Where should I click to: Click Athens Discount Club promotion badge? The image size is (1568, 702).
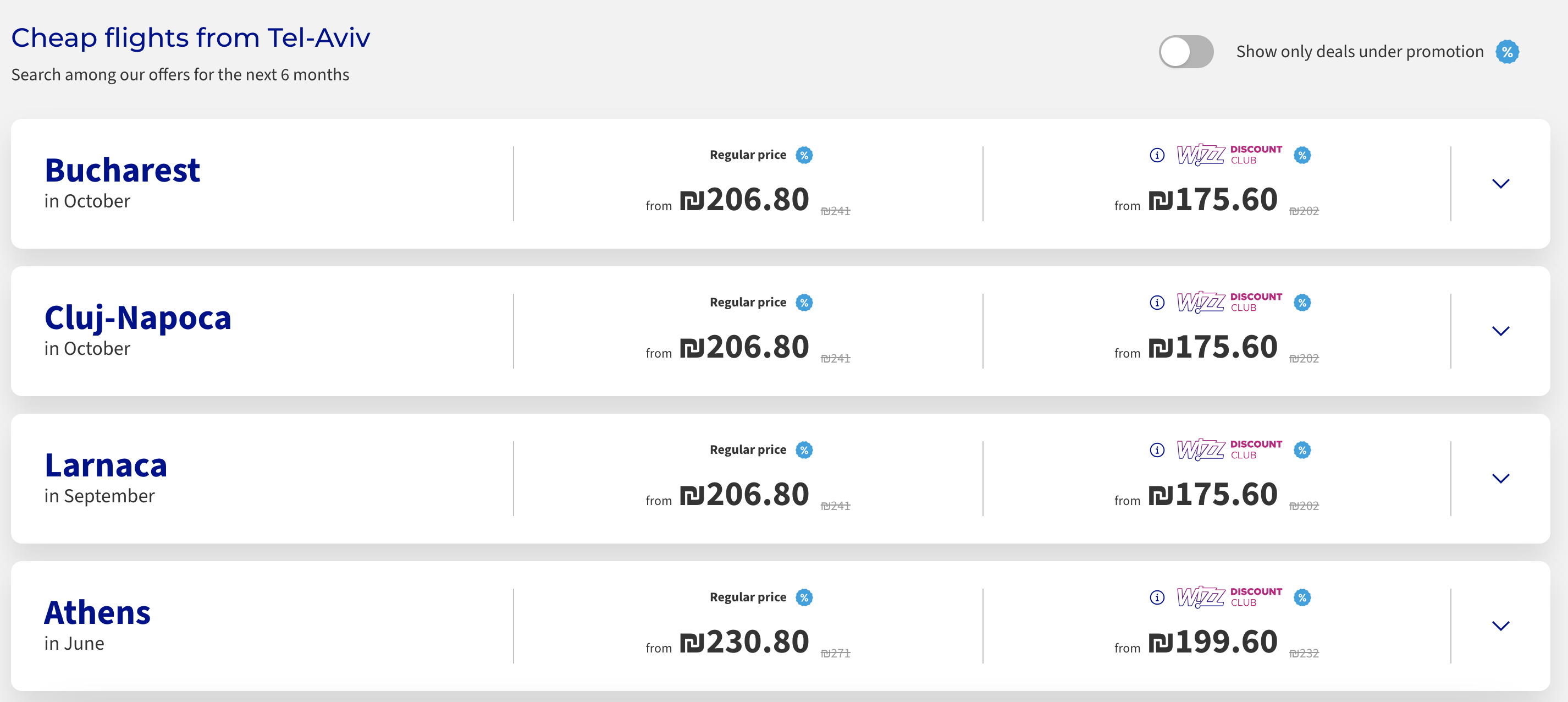[1302, 597]
